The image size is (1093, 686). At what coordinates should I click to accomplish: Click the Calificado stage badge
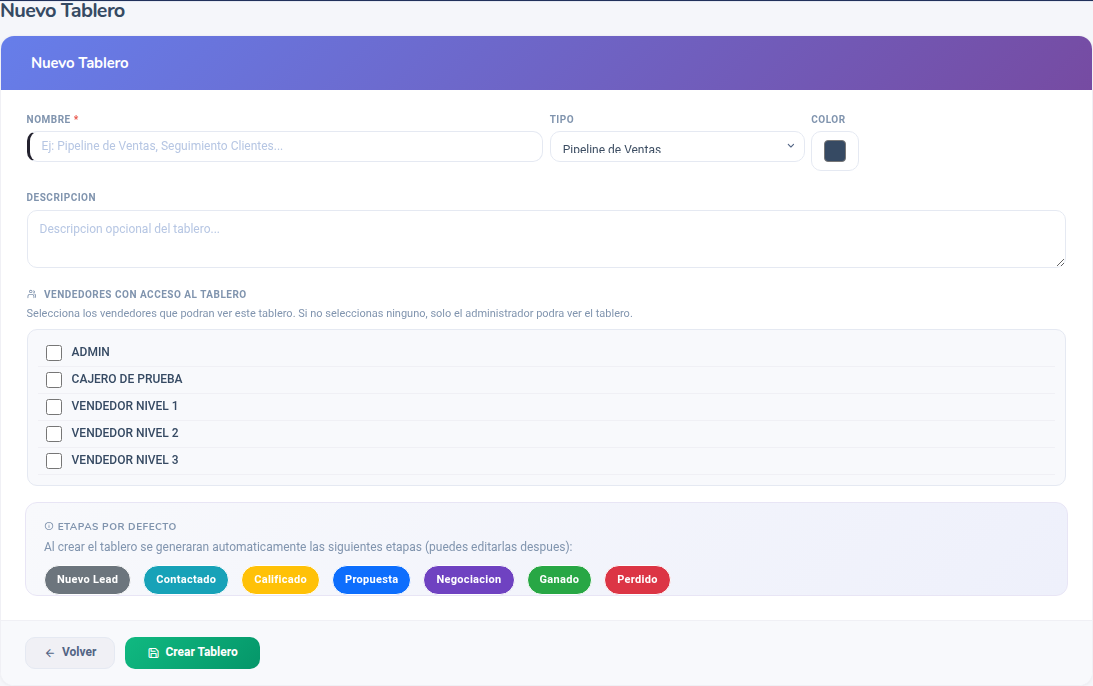tap(280, 580)
